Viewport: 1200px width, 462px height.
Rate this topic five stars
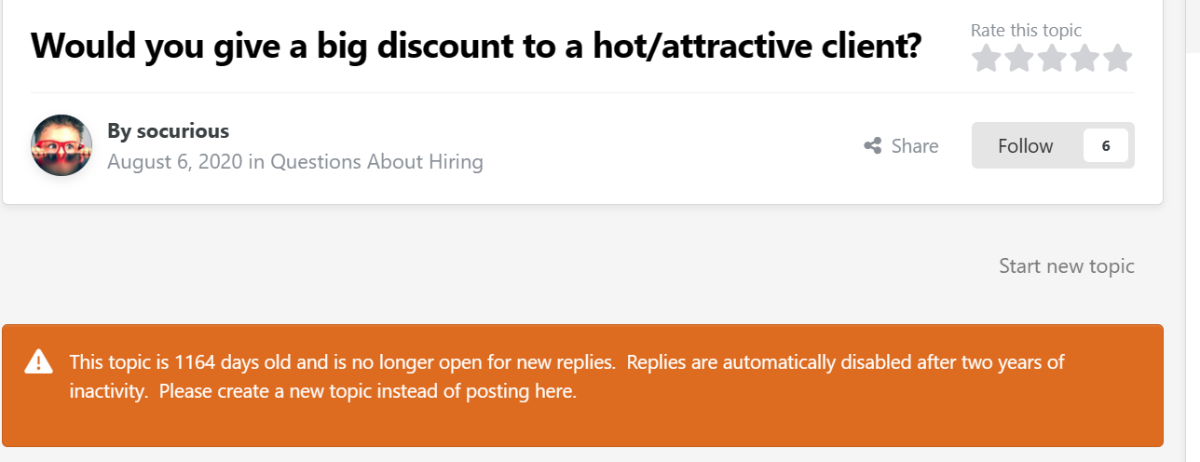1118,58
